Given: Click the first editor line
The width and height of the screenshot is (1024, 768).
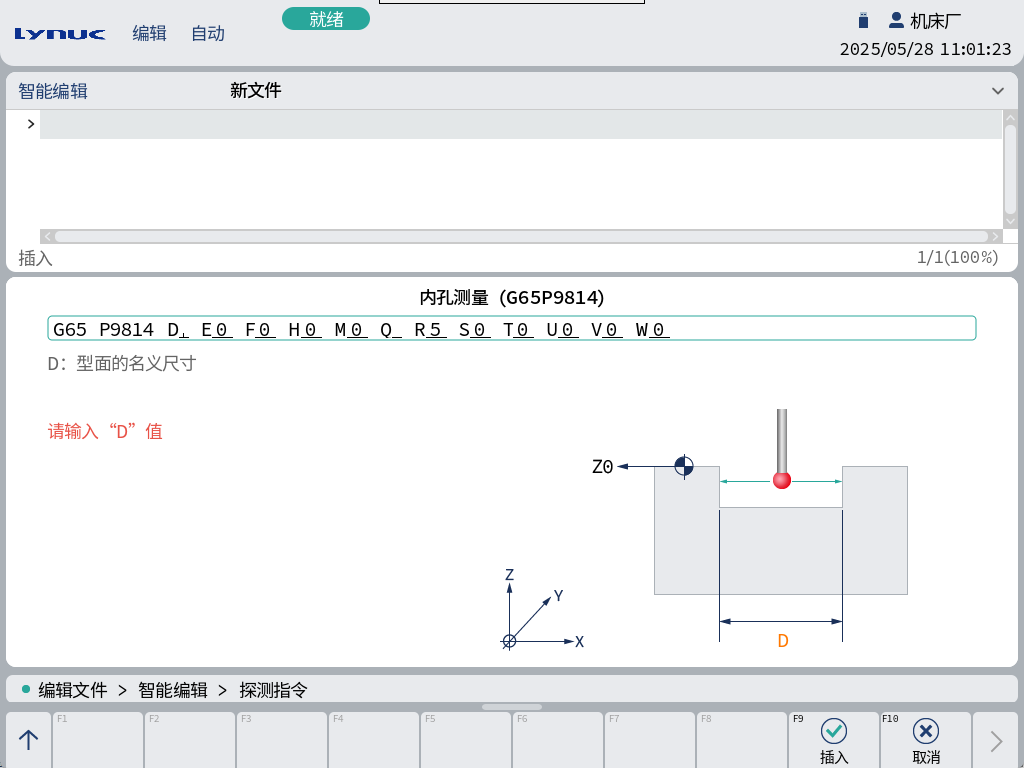Looking at the screenshot, I should tap(520, 124).
